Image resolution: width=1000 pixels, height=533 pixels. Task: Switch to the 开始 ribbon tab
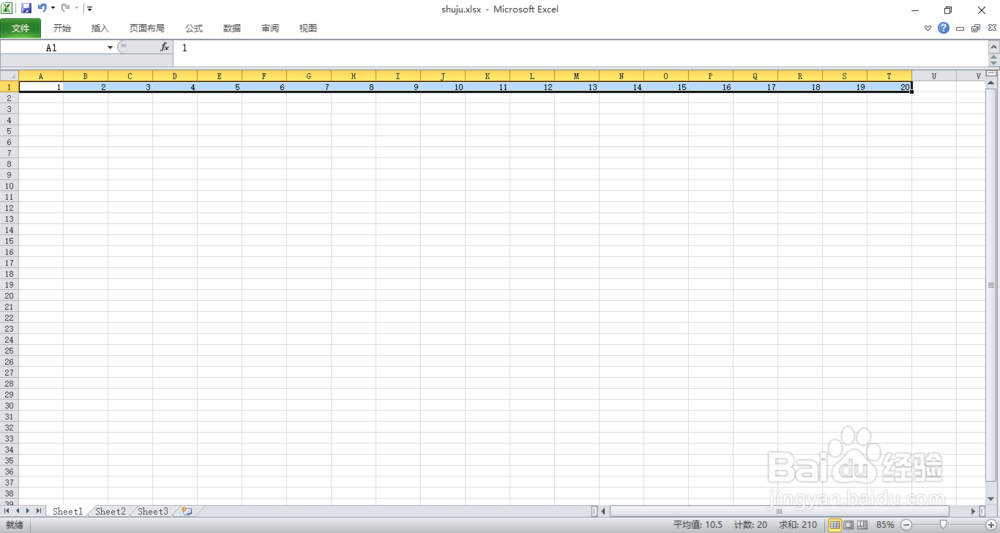(62, 28)
